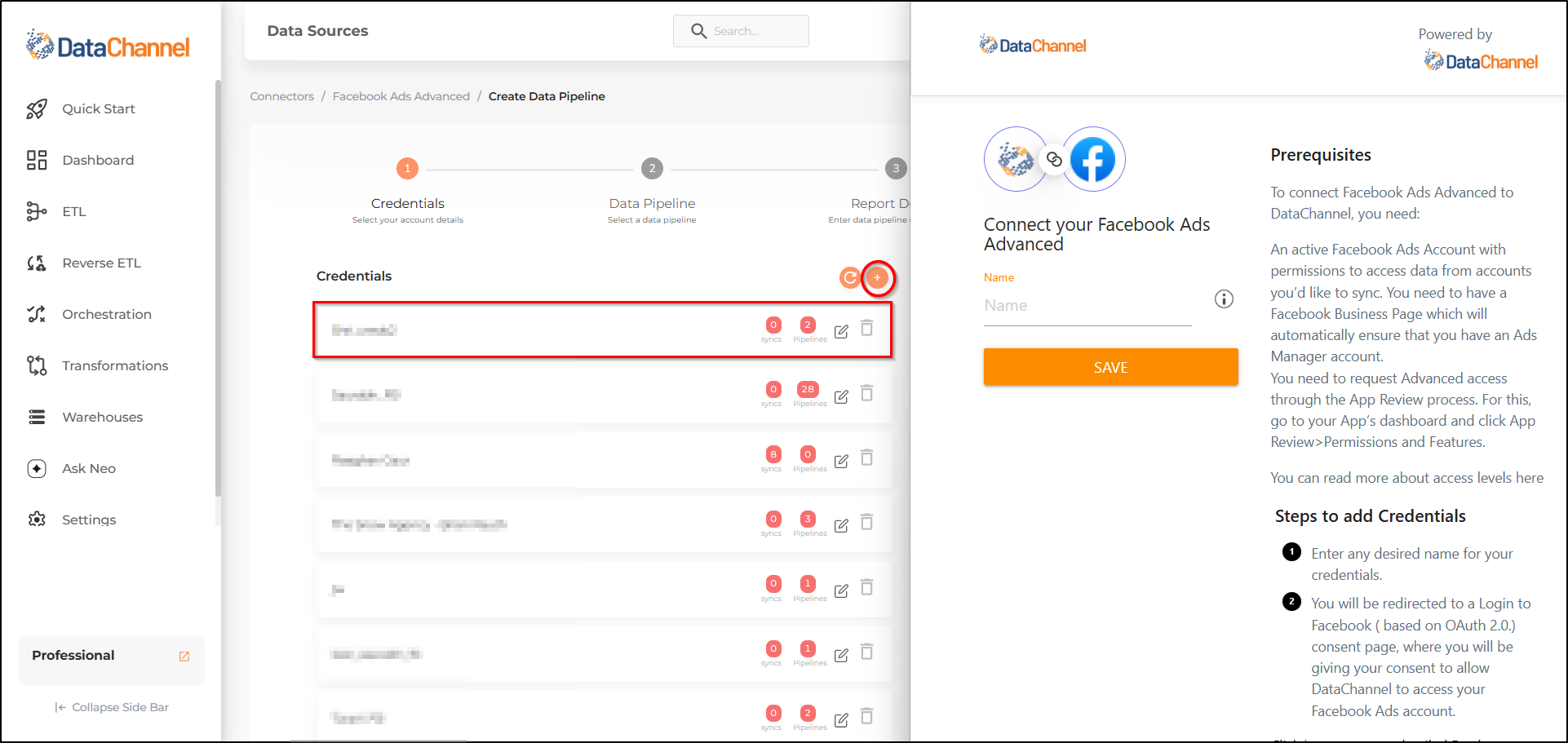Edit the credential with 28 pipelines
Screen dimensions: 1568x743
pyautogui.click(x=841, y=396)
